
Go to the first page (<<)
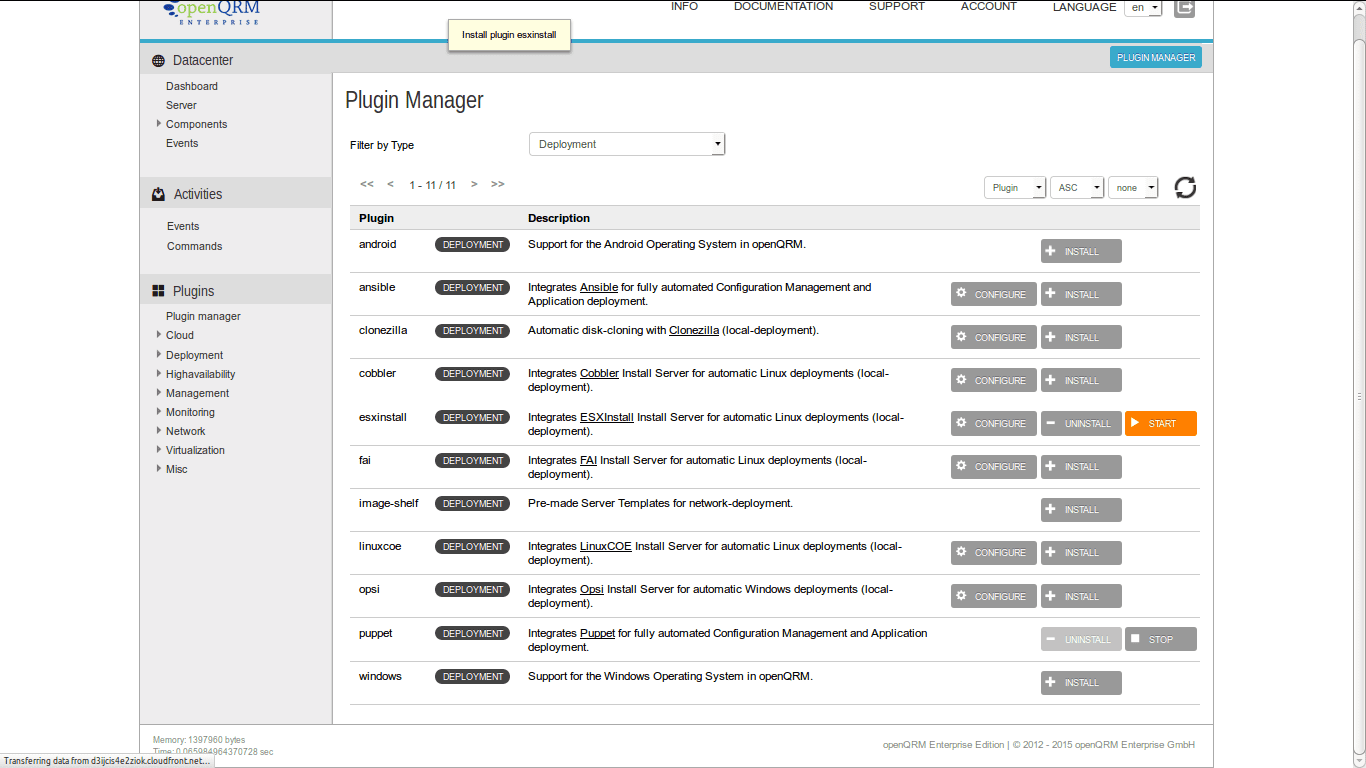[x=367, y=184]
